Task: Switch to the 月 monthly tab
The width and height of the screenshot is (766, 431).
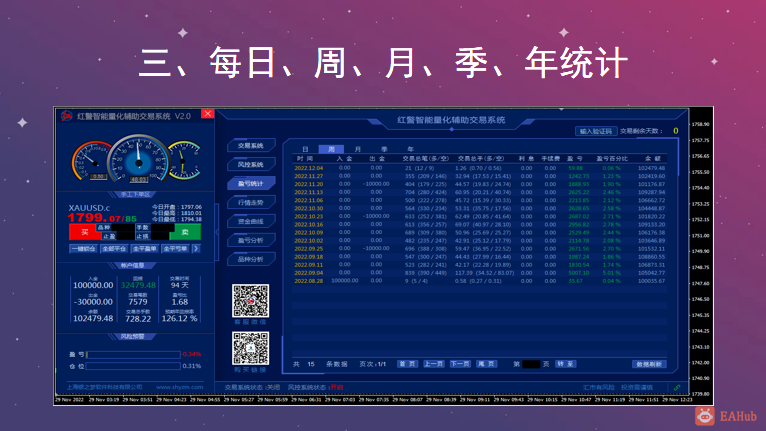Action: point(358,149)
